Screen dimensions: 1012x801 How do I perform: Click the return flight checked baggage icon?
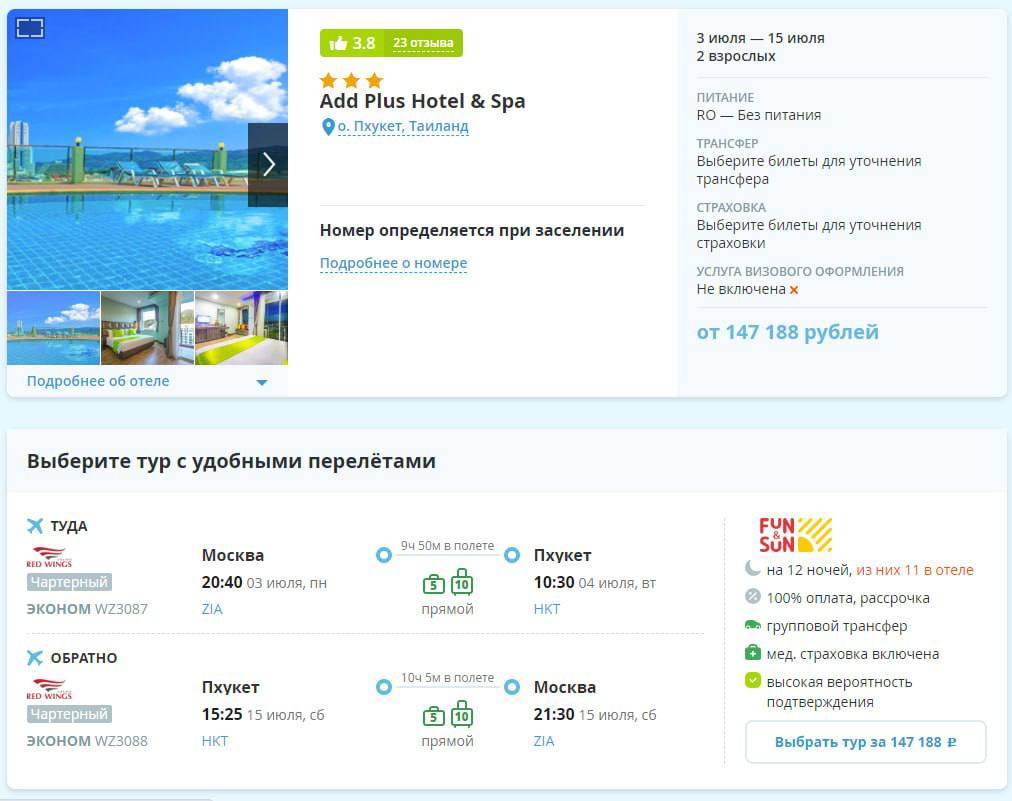tap(461, 714)
